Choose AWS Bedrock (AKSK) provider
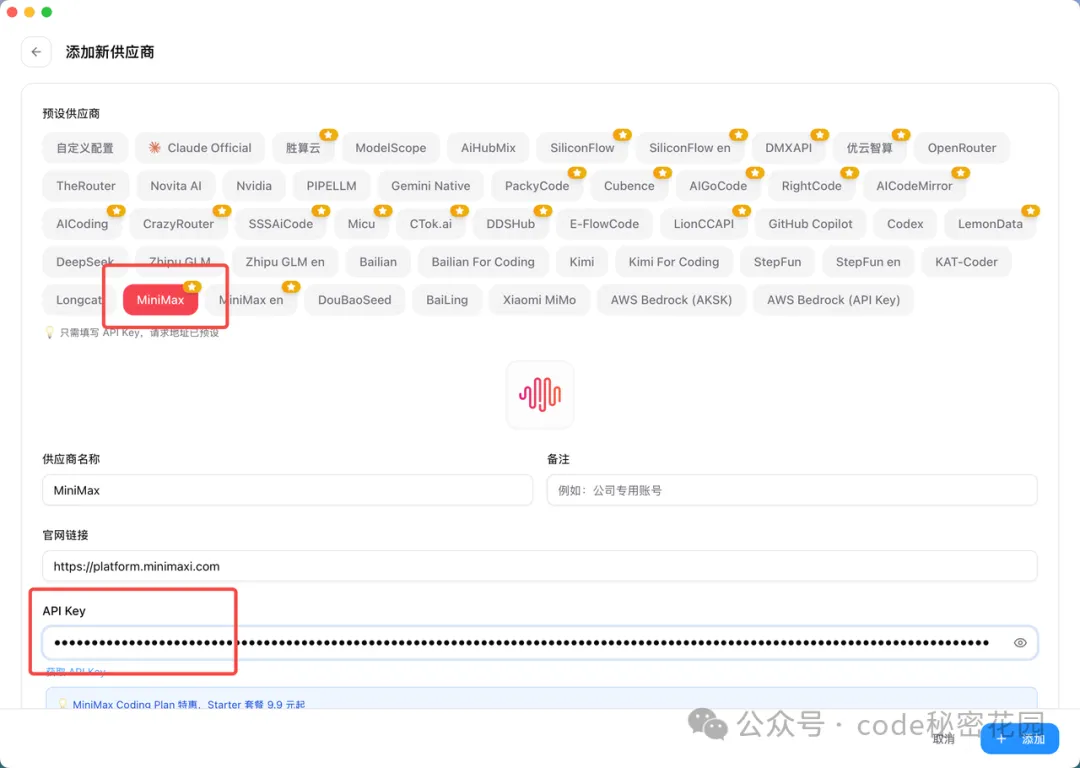 point(671,300)
